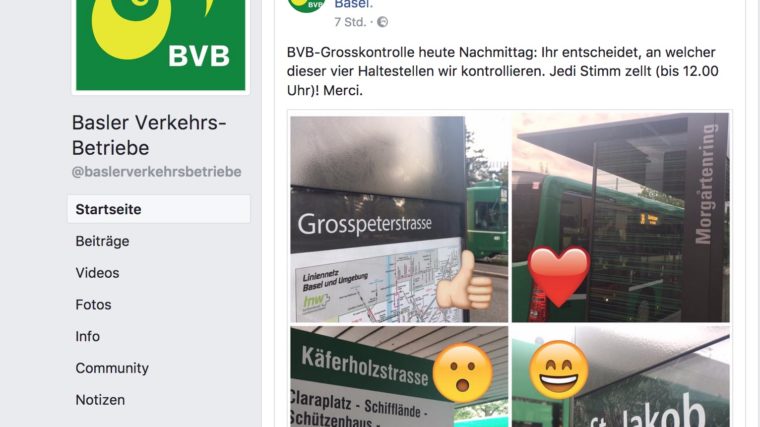Go to the Beiträge section
This screenshot has width=760, height=427.
click(x=102, y=241)
